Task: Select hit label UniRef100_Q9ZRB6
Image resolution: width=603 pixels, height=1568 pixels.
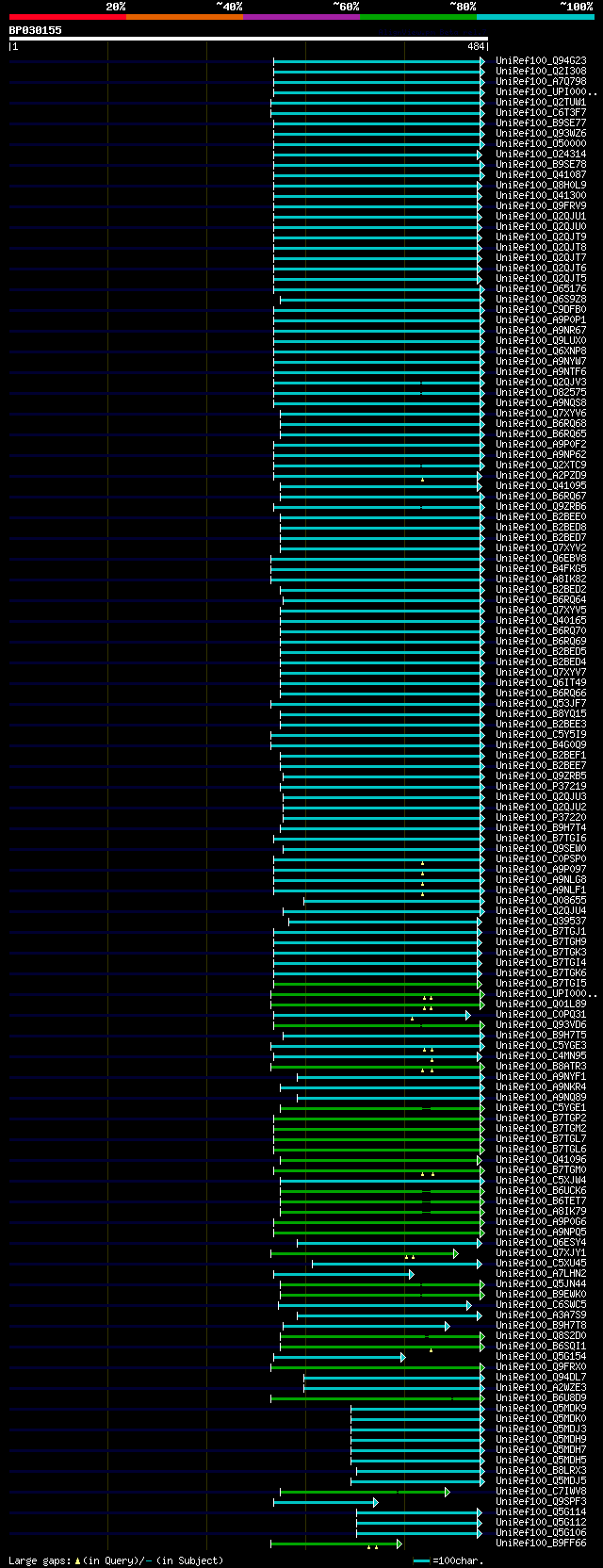Action: (x=541, y=506)
